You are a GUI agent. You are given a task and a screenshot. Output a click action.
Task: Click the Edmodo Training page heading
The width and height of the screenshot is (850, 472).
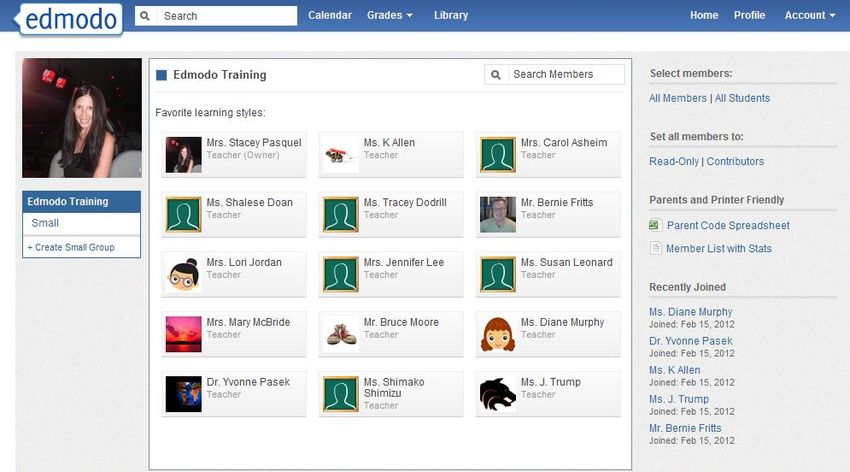click(220, 75)
